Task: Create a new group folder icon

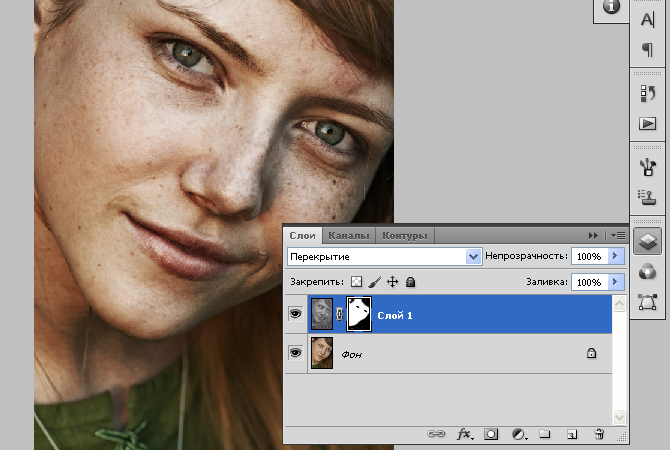Action: coord(544,434)
